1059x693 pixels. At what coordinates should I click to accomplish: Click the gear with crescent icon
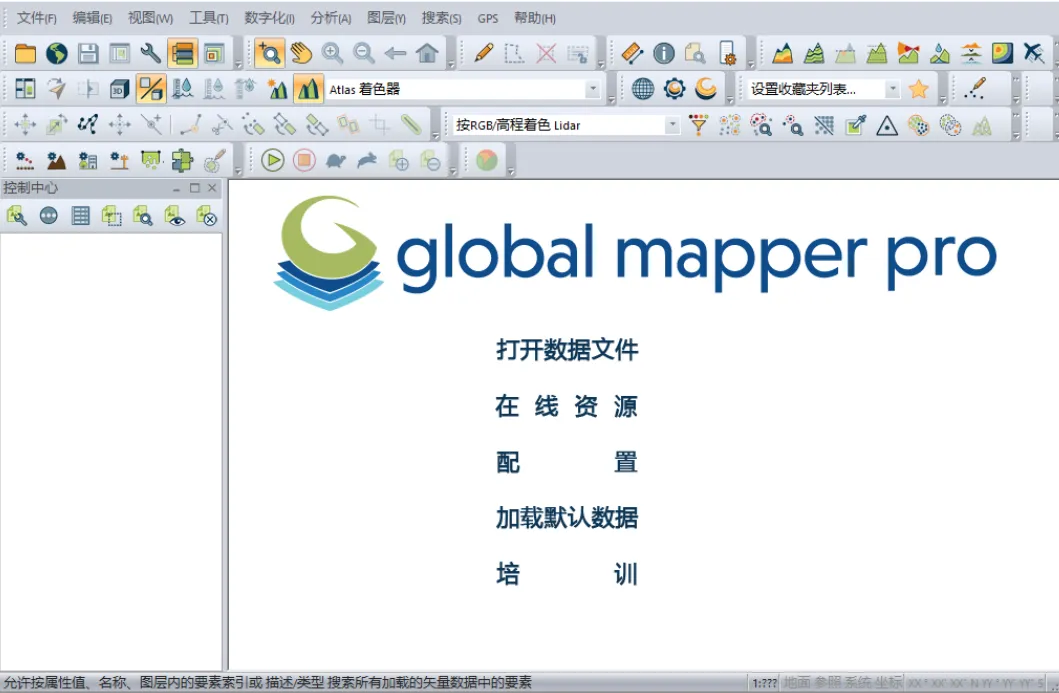tap(674, 89)
